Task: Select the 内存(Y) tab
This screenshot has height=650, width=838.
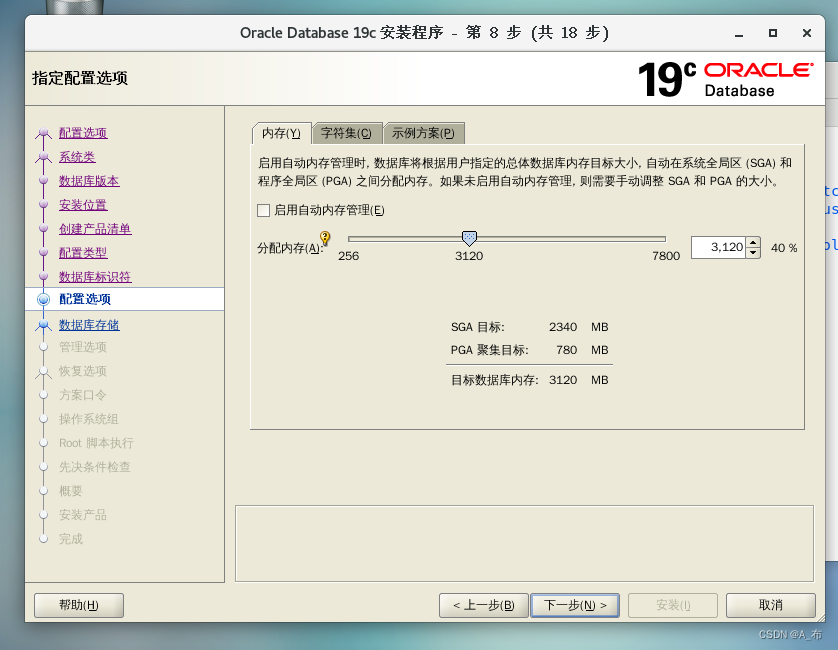Action: pyautogui.click(x=281, y=133)
